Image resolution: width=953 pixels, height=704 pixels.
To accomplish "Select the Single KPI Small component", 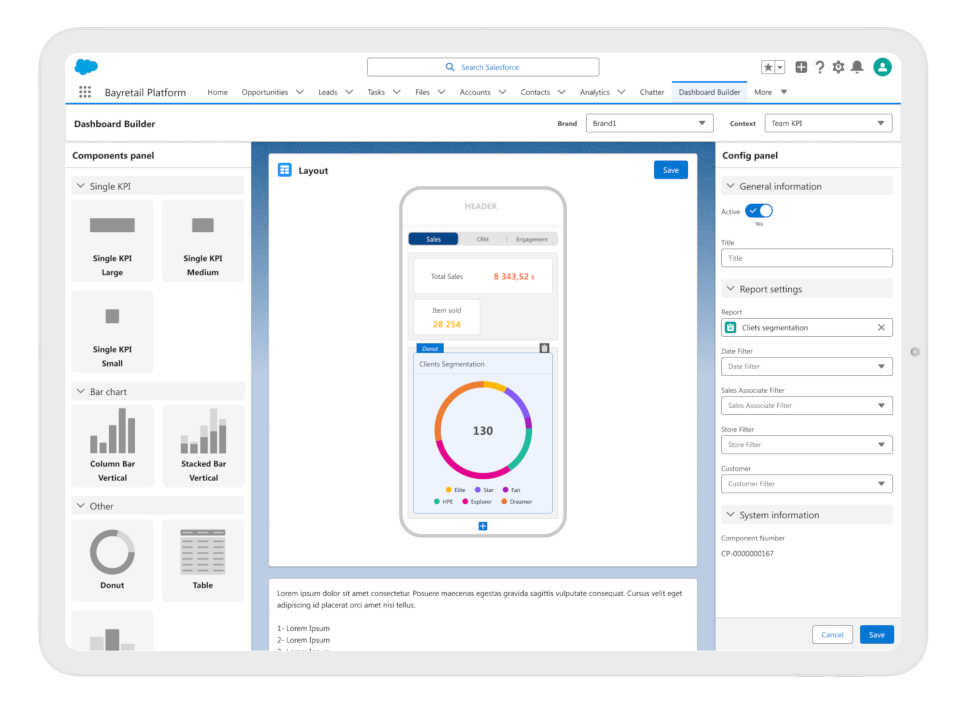I will click(112, 331).
